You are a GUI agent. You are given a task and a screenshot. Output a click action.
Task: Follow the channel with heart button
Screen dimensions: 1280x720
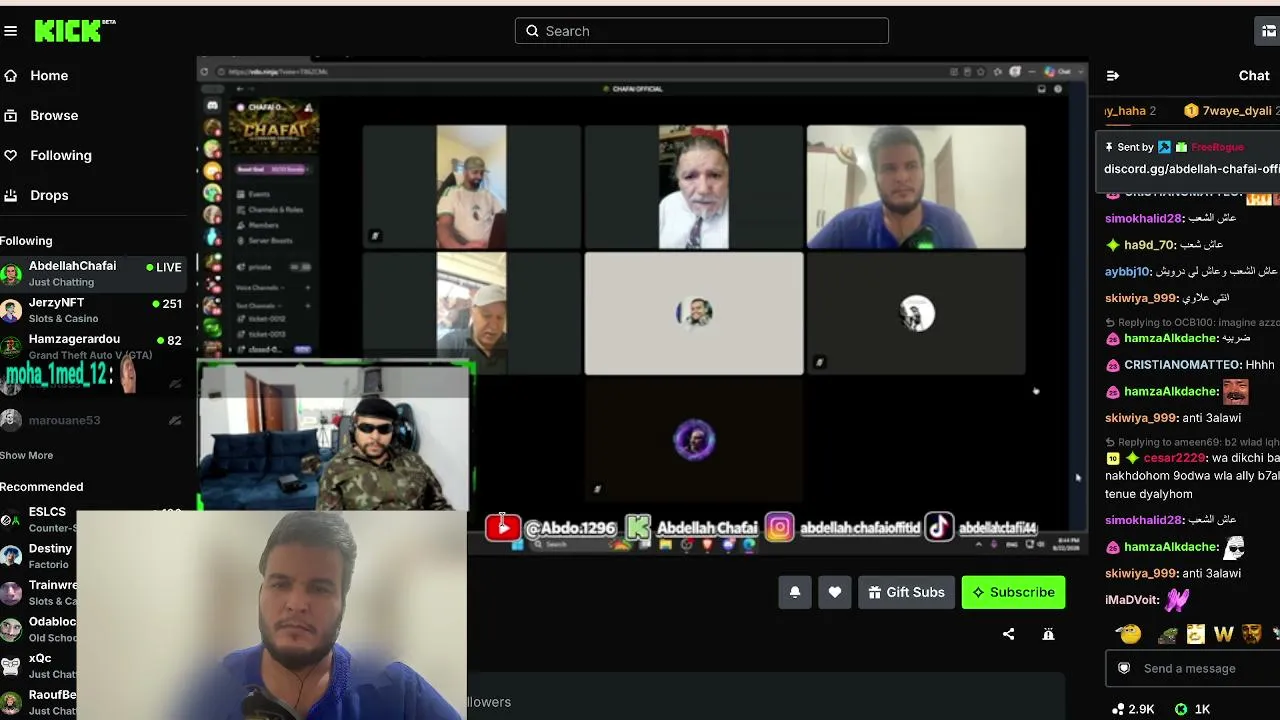[x=835, y=592]
